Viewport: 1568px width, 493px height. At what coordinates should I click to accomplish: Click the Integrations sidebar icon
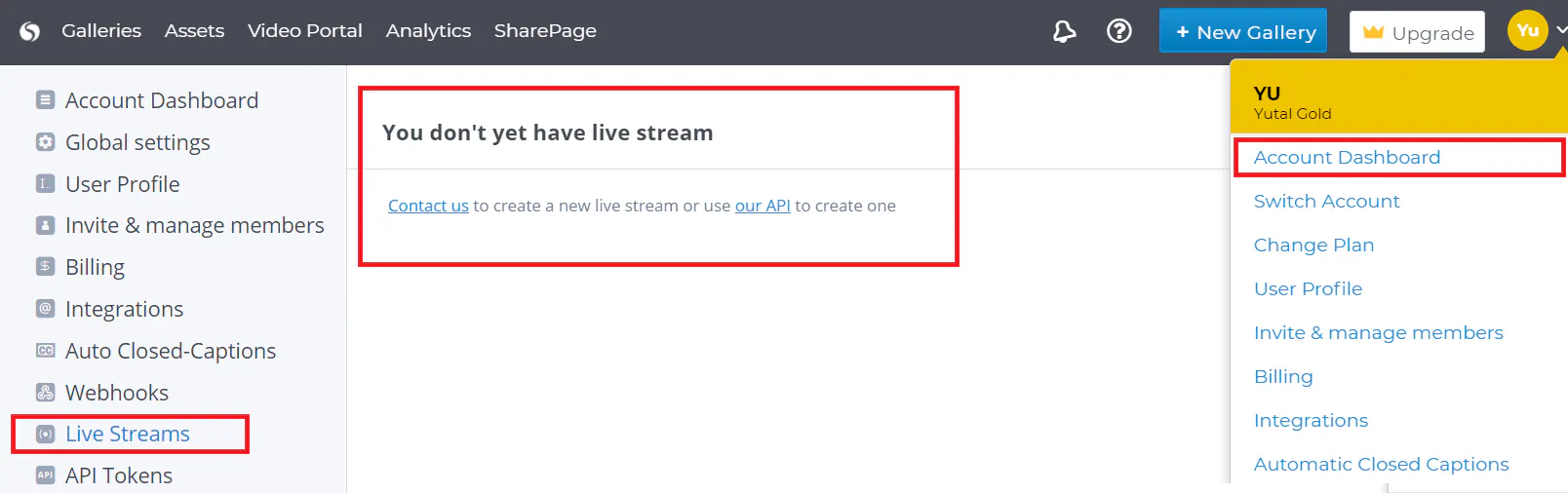coord(45,308)
